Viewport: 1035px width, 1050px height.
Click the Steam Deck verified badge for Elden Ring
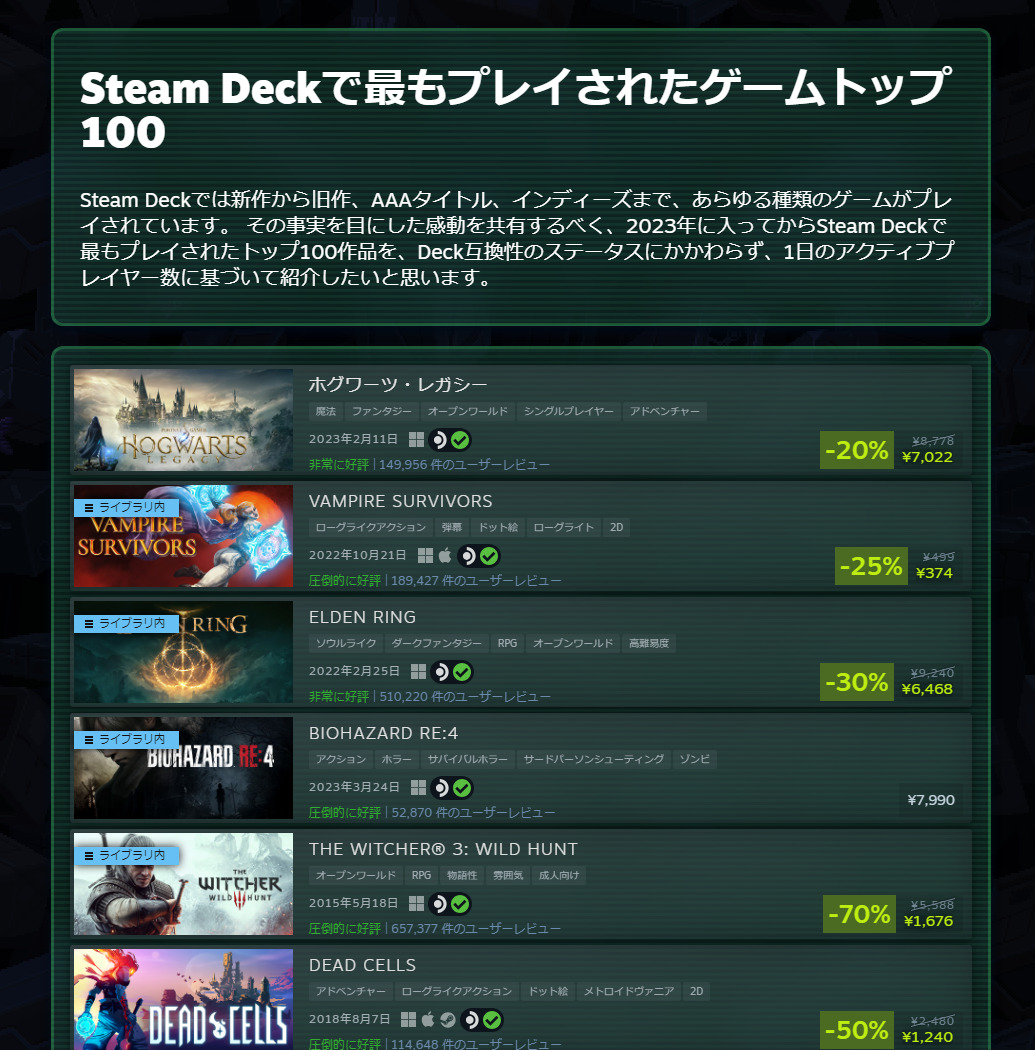pos(452,672)
